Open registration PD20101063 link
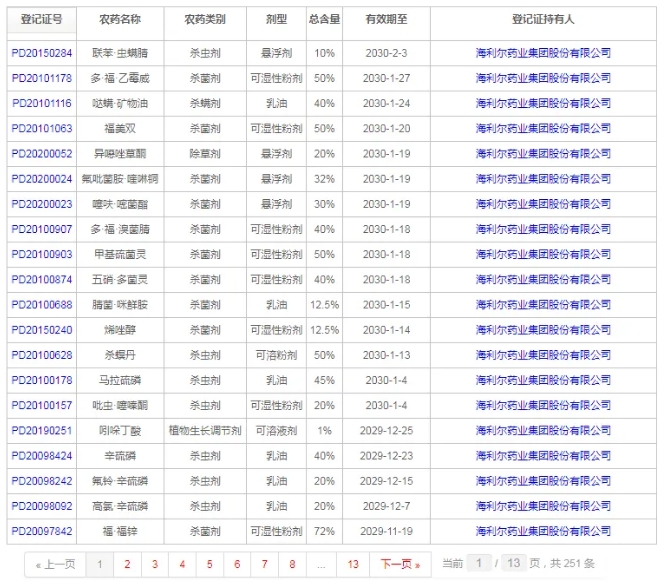This screenshot has height=586, width=670. pos(42,129)
